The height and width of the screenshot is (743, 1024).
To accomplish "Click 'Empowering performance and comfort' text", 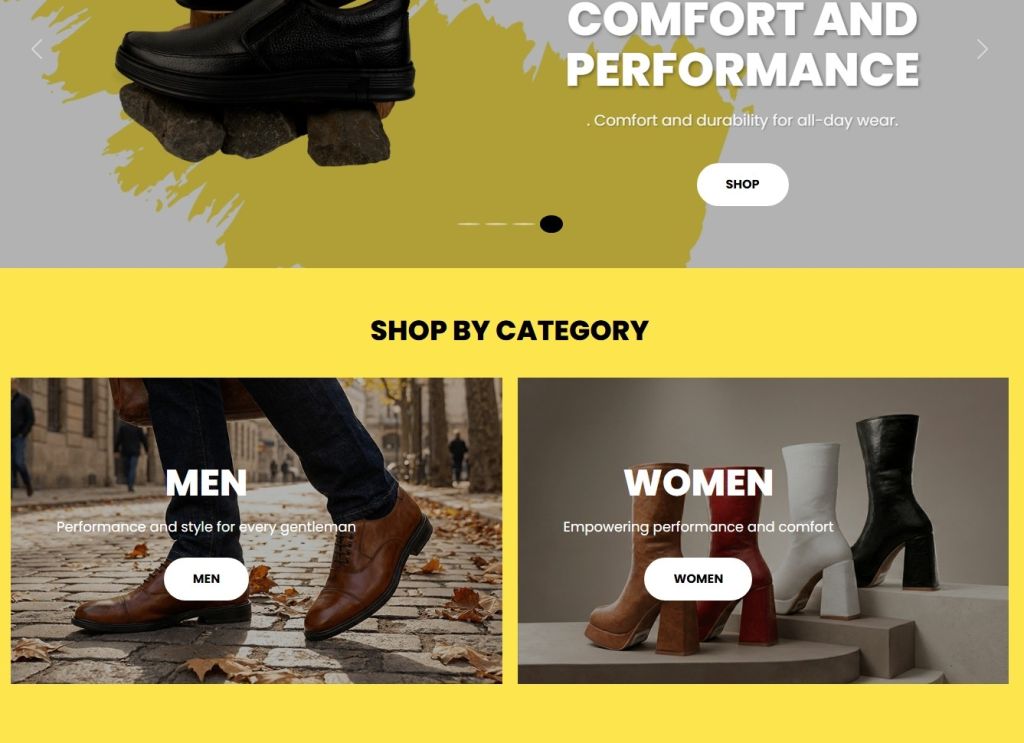I will point(698,527).
